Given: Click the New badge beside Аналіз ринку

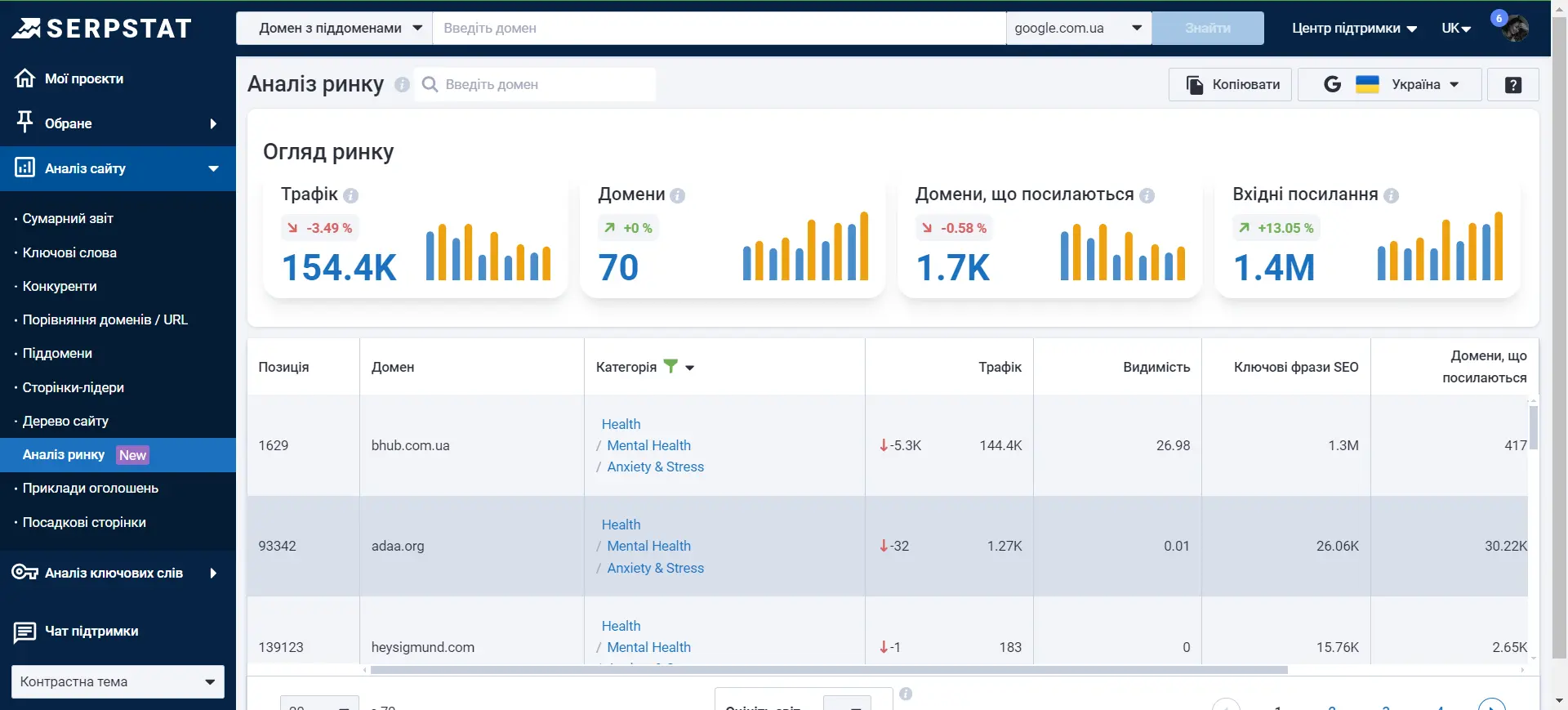Looking at the screenshot, I should (x=132, y=455).
